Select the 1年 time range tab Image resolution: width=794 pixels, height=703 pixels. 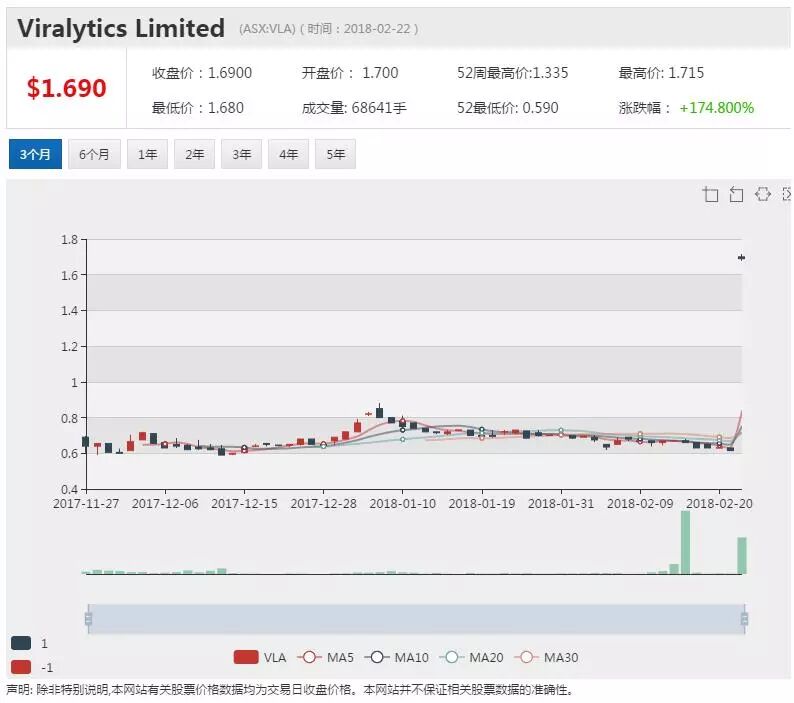click(x=147, y=154)
